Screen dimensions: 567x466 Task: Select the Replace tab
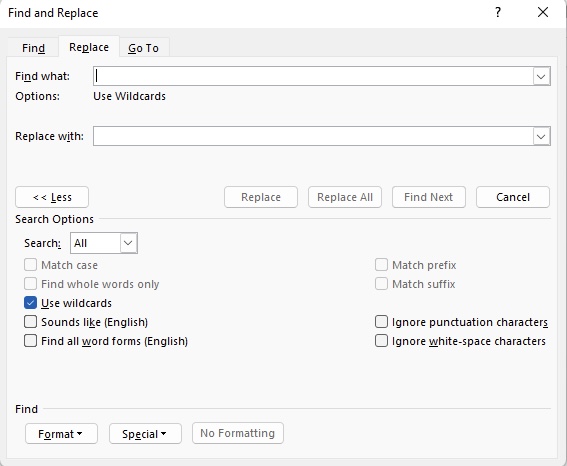[x=89, y=47]
